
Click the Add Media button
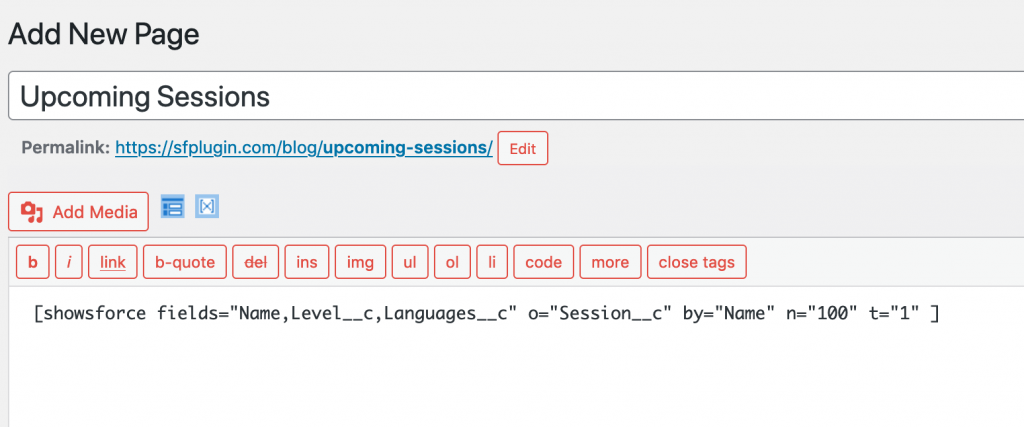78,212
